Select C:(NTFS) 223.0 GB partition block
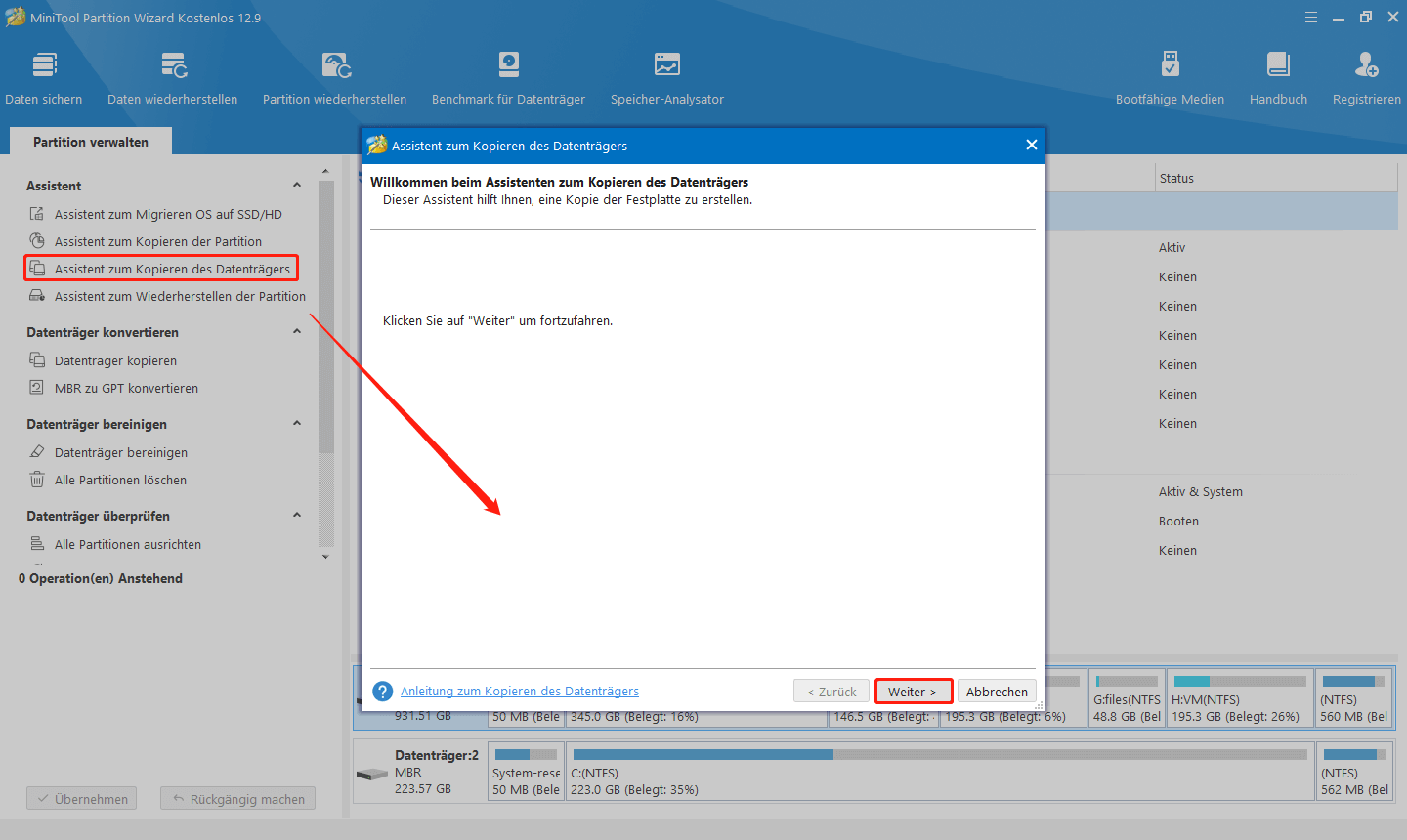Viewport: 1407px width, 840px height. pos(940,773)
